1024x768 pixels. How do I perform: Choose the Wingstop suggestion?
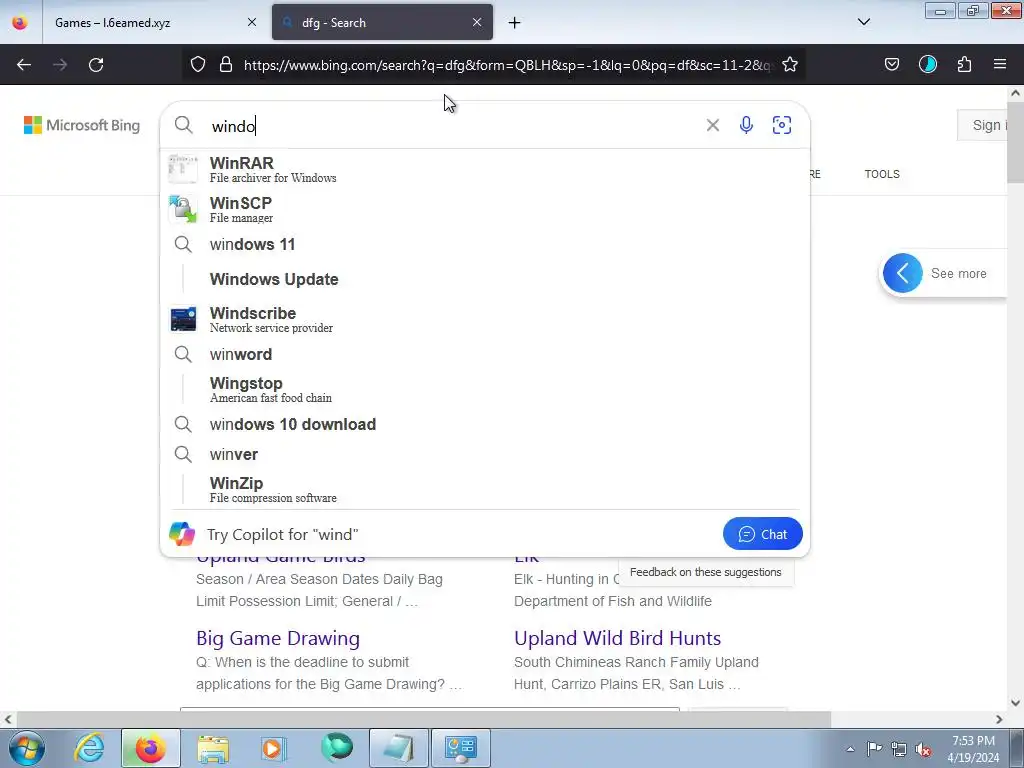(485, 389)
